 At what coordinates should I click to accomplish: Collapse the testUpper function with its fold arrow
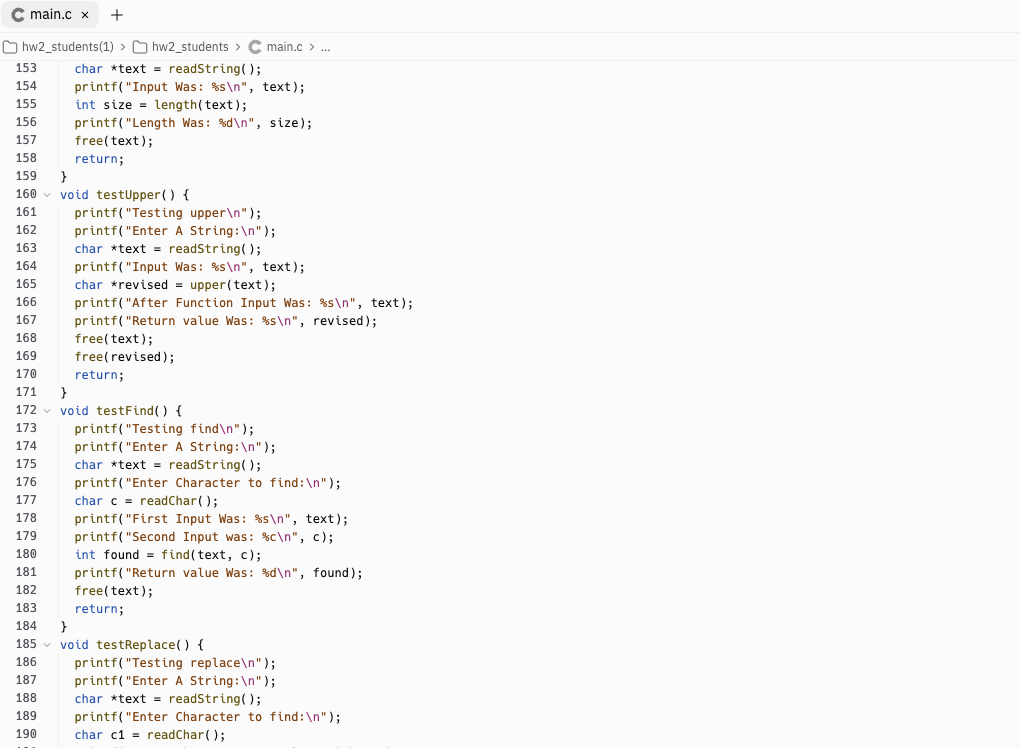[x=46, y=194]
